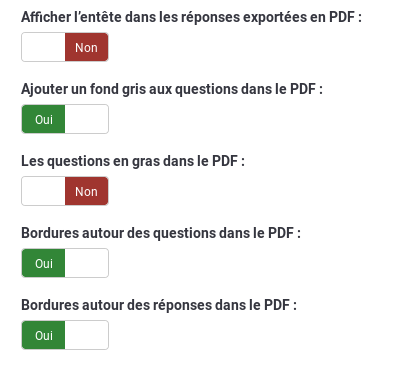410x378 pixels.
Task: Click blank half of Bordures des questions switch
Action: tap(87, 263)
